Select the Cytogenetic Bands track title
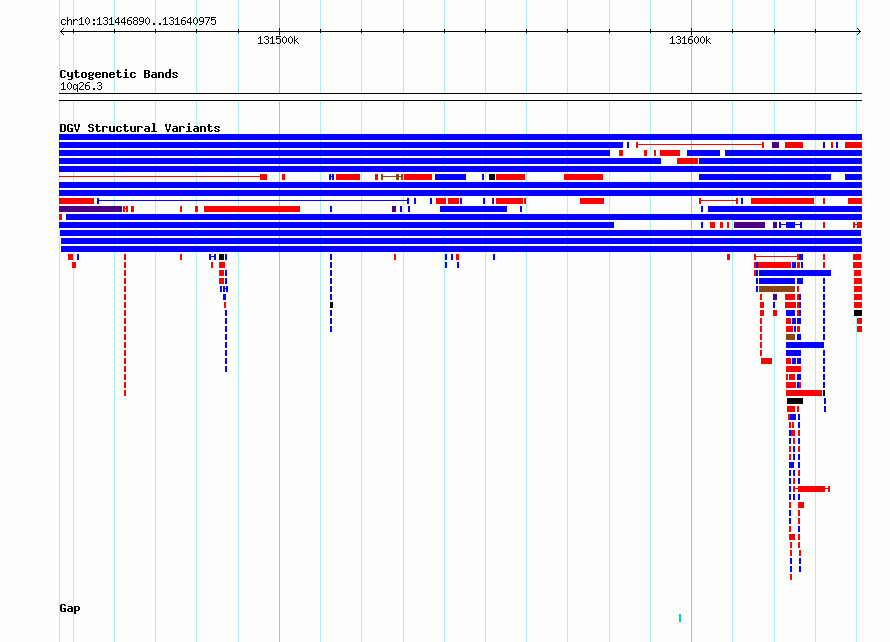The height and width of the screenshot is (642, 890). (119, 74)
